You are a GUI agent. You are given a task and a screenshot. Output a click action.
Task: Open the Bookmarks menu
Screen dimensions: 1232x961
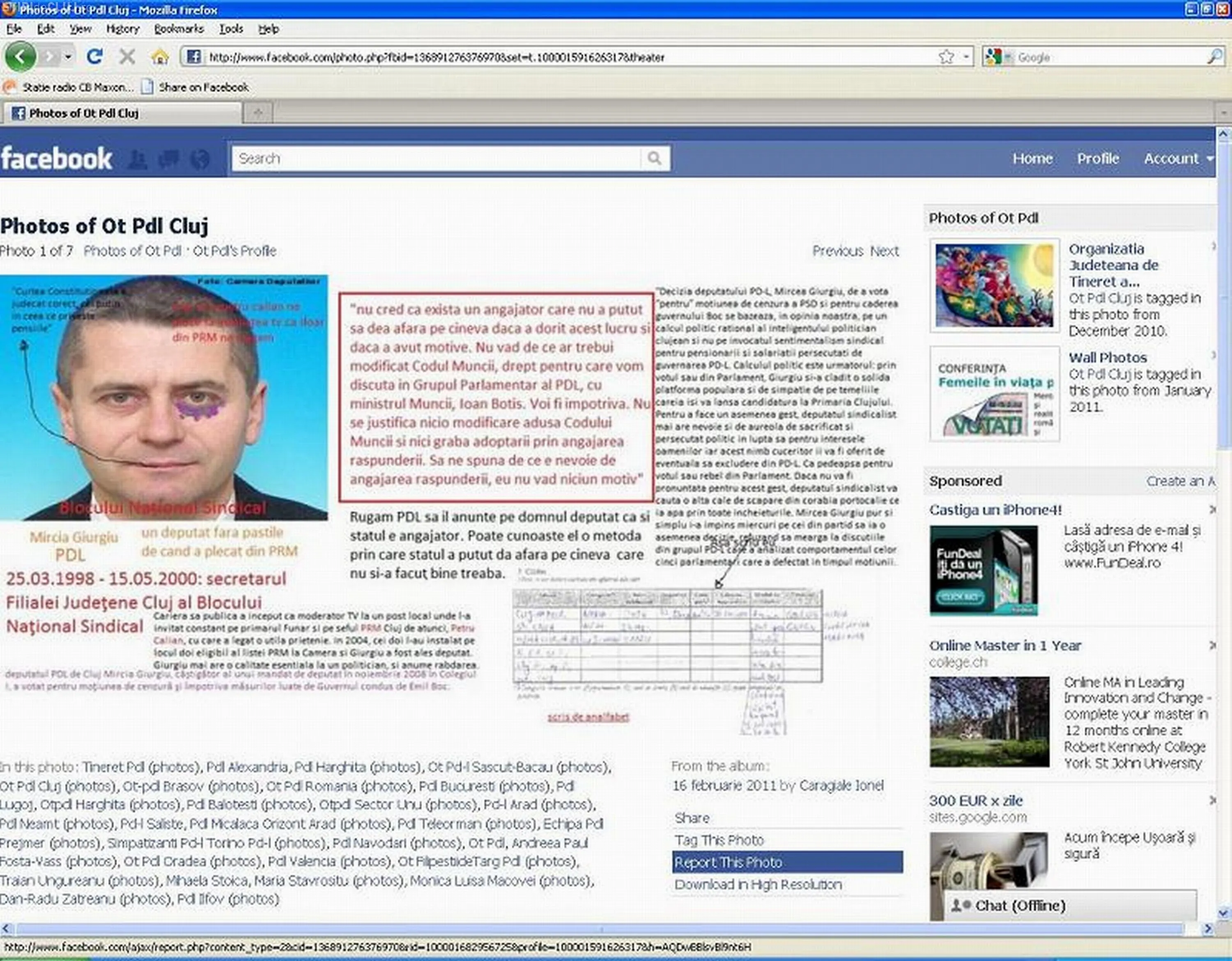178,29
